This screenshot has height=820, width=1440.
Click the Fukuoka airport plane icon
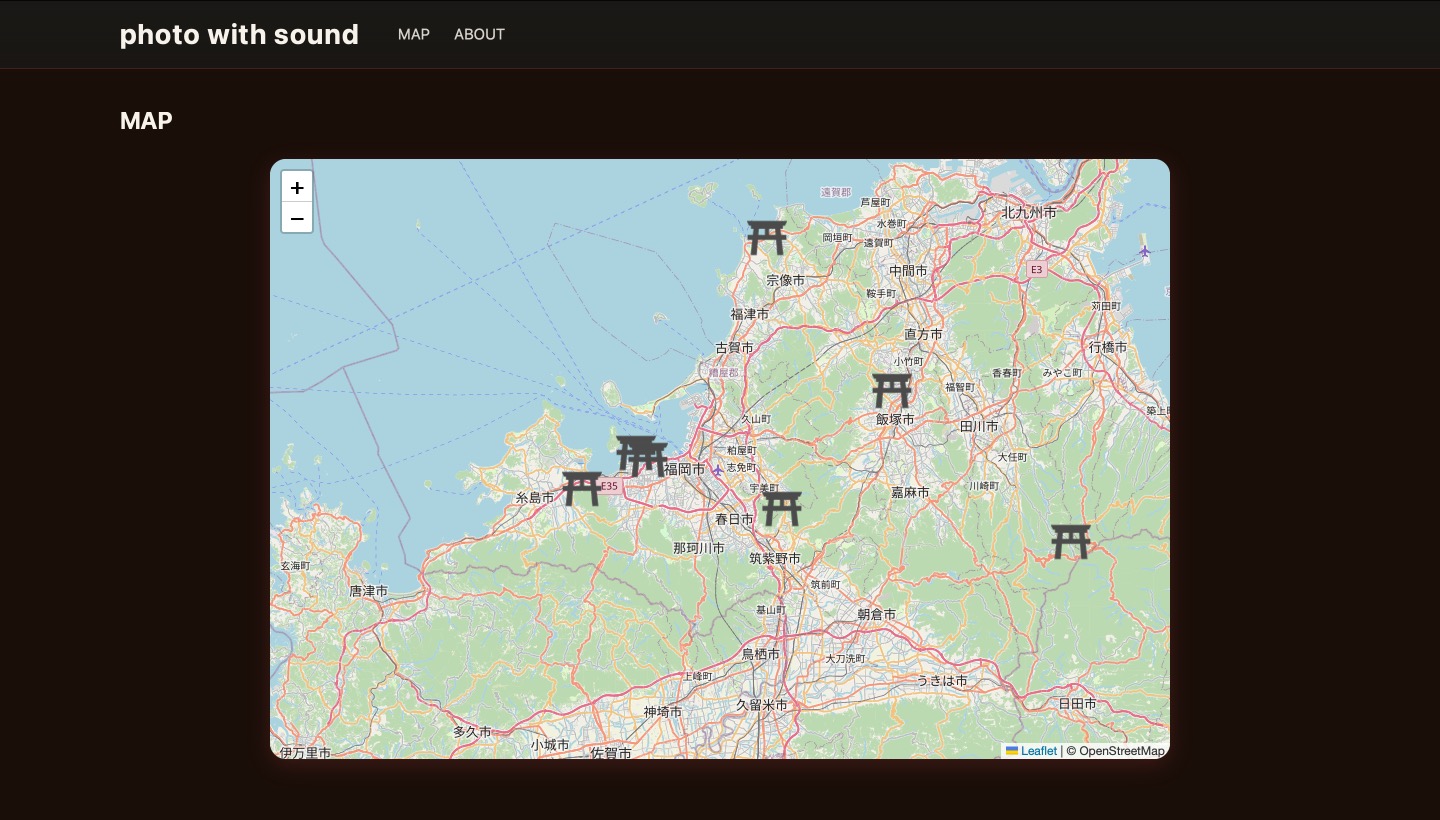717,470
